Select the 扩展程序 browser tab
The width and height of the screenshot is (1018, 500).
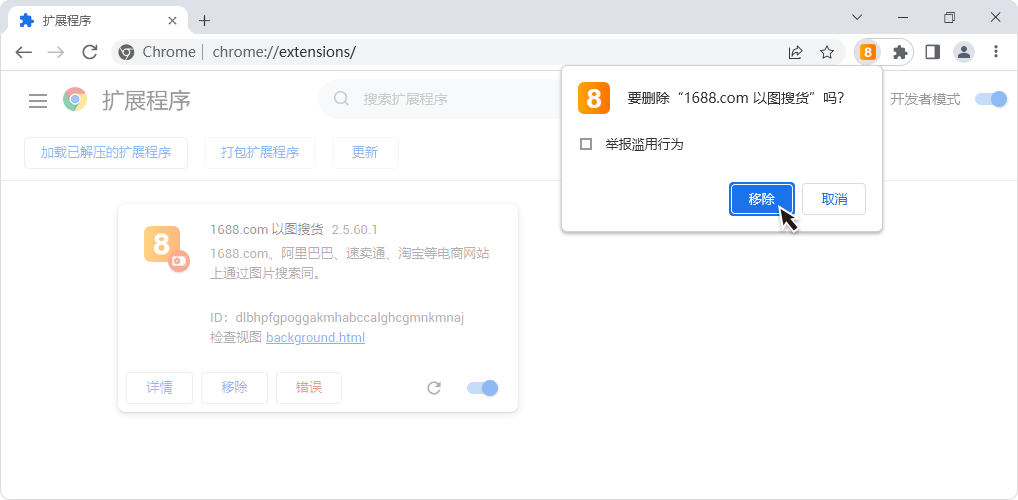coord(96,21)
